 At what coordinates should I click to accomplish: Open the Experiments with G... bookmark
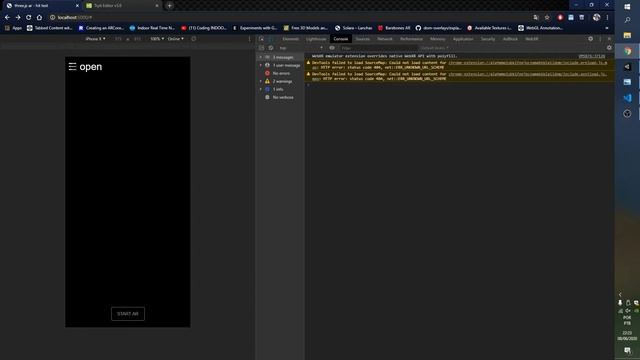pos(255,28)
